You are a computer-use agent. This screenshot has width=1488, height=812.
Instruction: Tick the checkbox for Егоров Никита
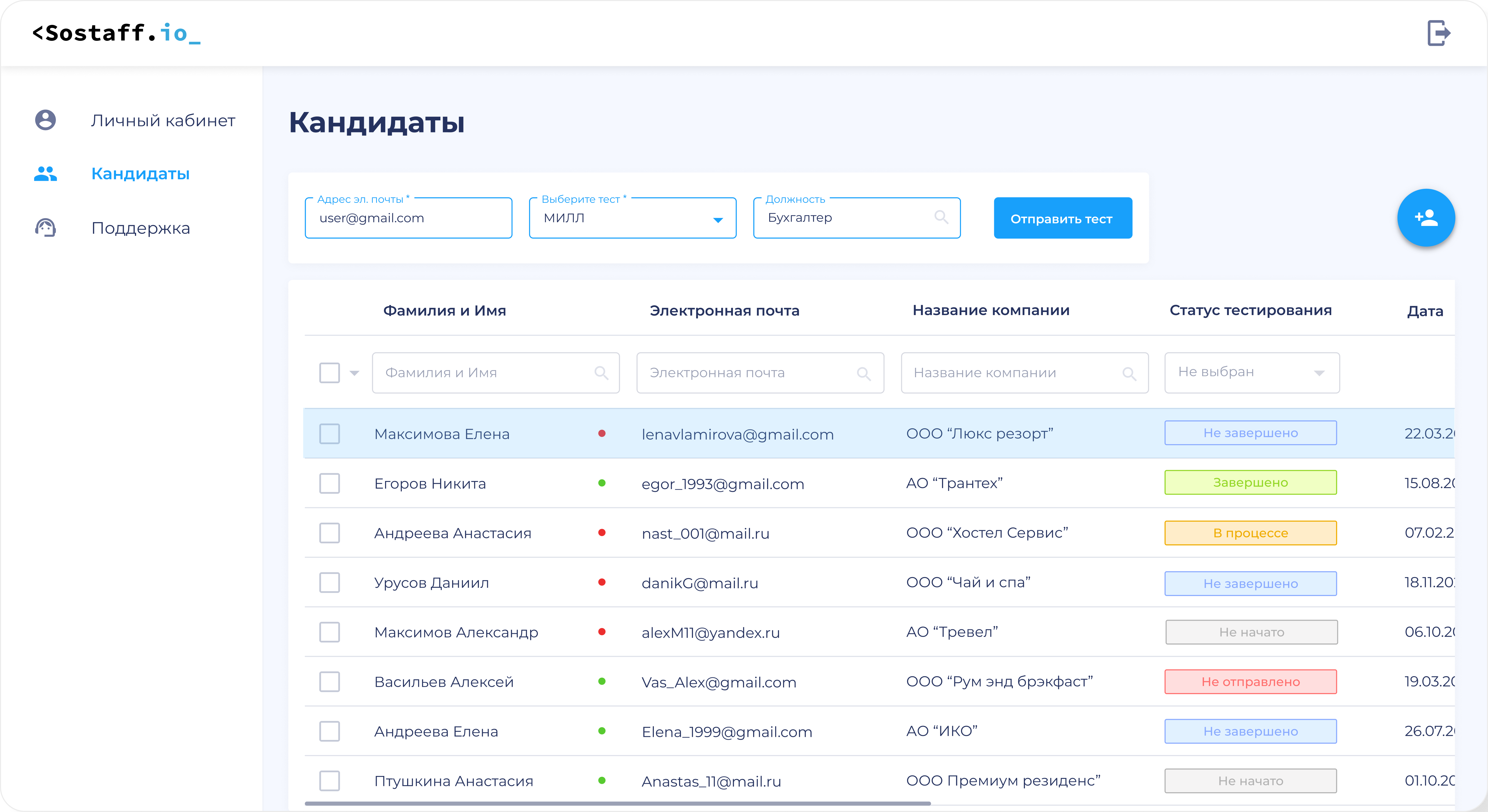pos(329,484)
